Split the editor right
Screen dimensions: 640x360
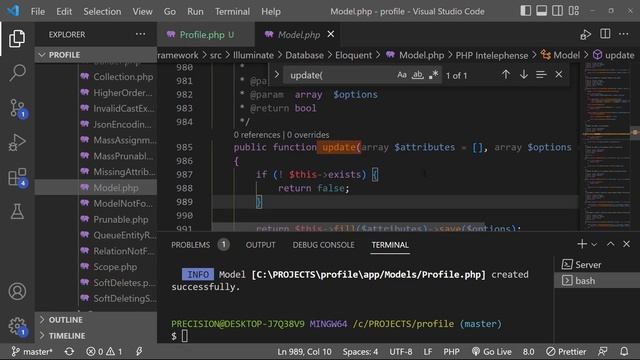(605, 34)
